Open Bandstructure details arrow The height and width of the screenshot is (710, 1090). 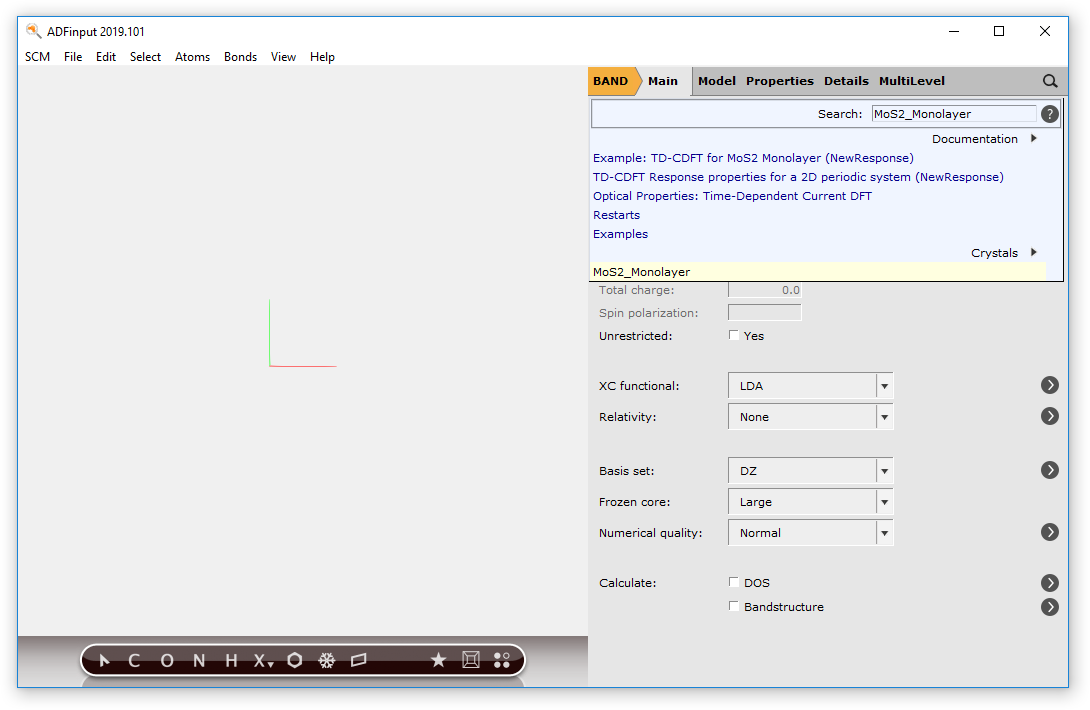[x=1050, y=607]
